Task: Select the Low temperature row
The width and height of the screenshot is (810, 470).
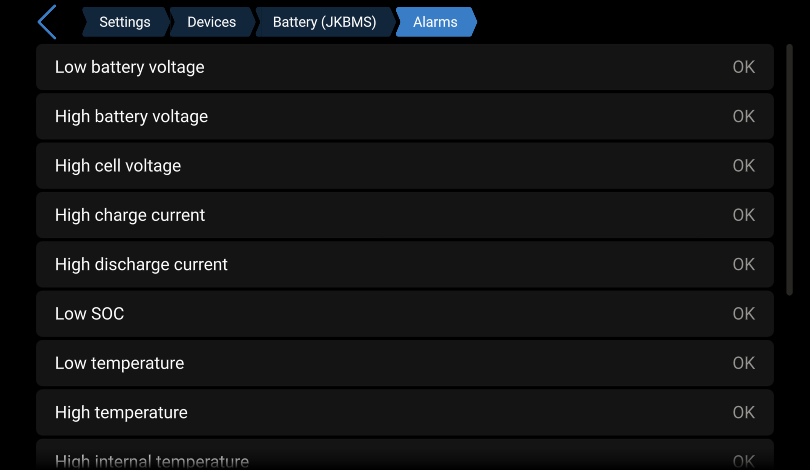Action: tap(405, 363)
